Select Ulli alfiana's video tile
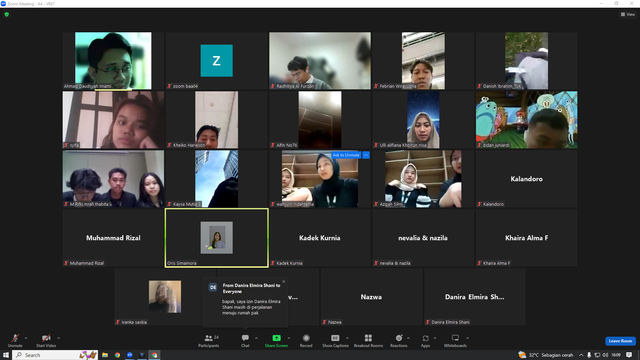This screenshot has width=640, height=360. tap(423, 120)
